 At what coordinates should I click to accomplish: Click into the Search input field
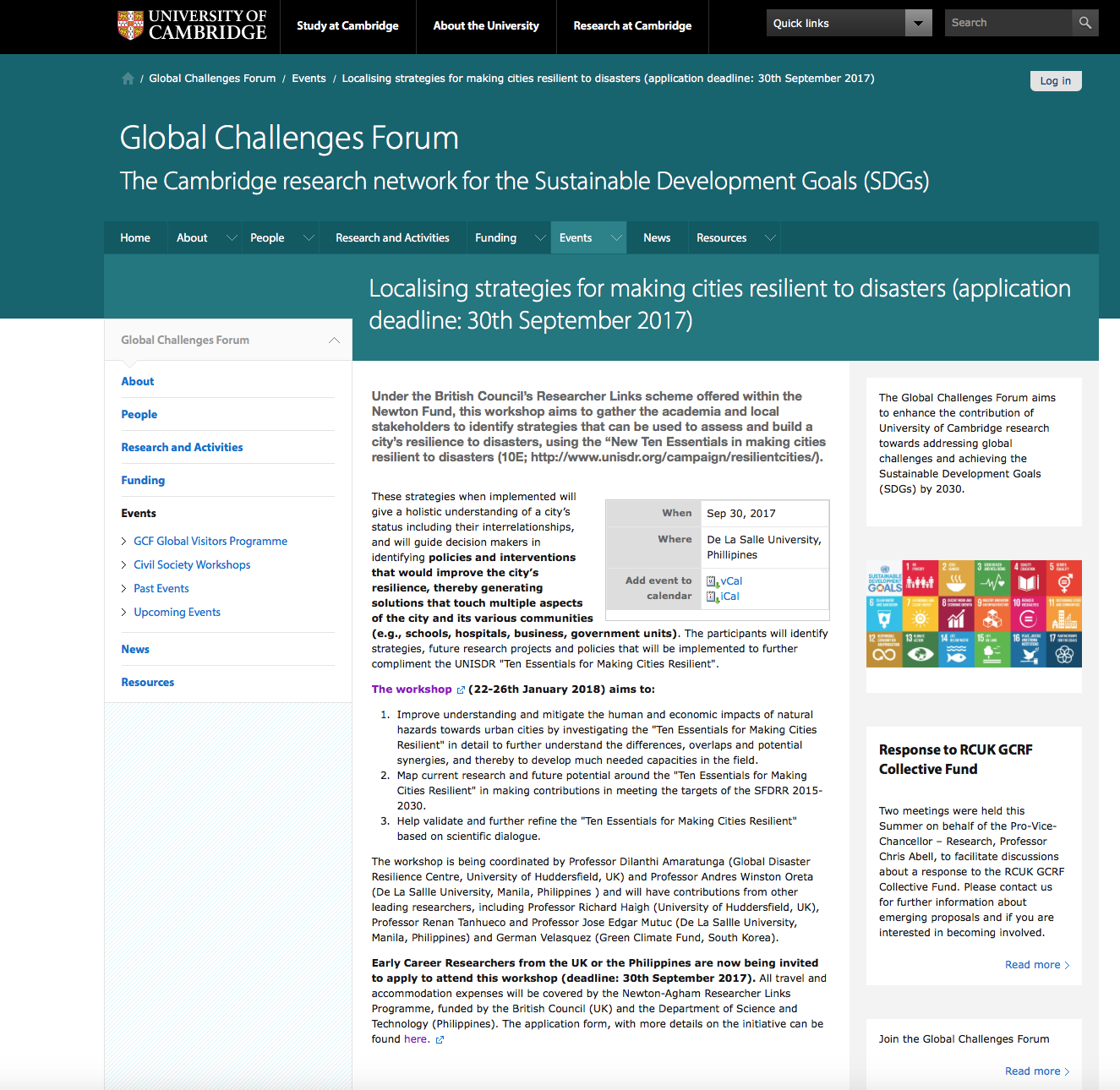coord(1008,23)
